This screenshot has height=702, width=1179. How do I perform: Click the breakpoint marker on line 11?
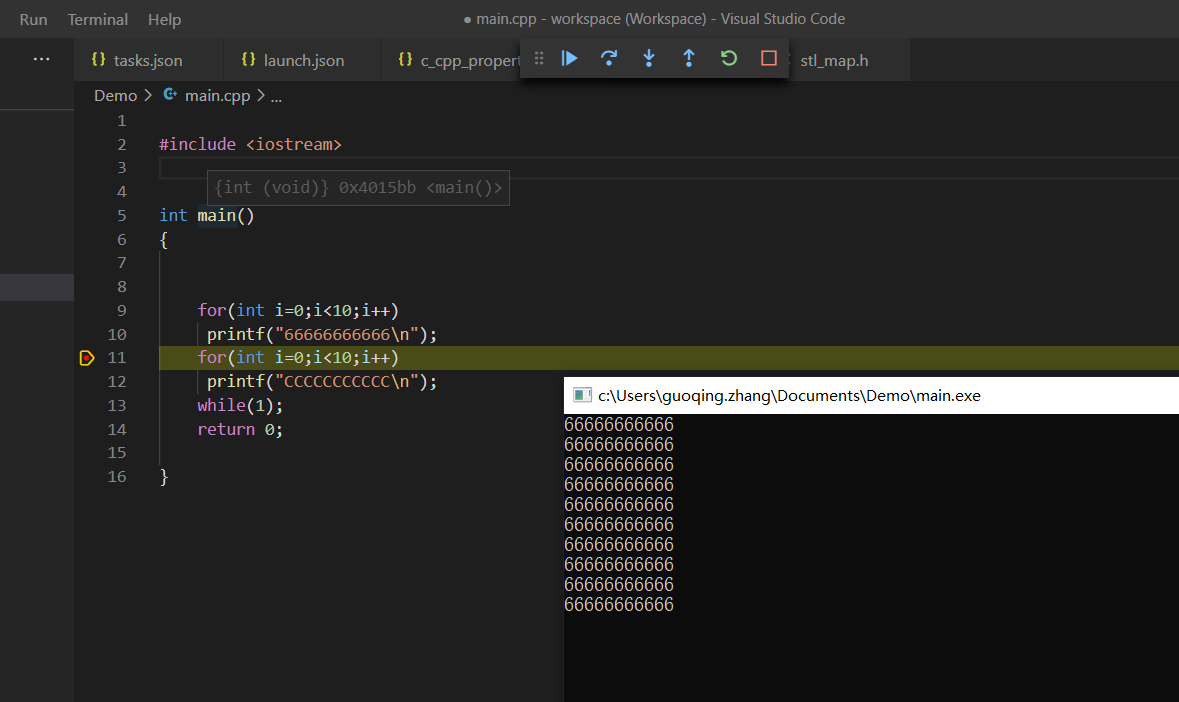(x=87, y=358)
